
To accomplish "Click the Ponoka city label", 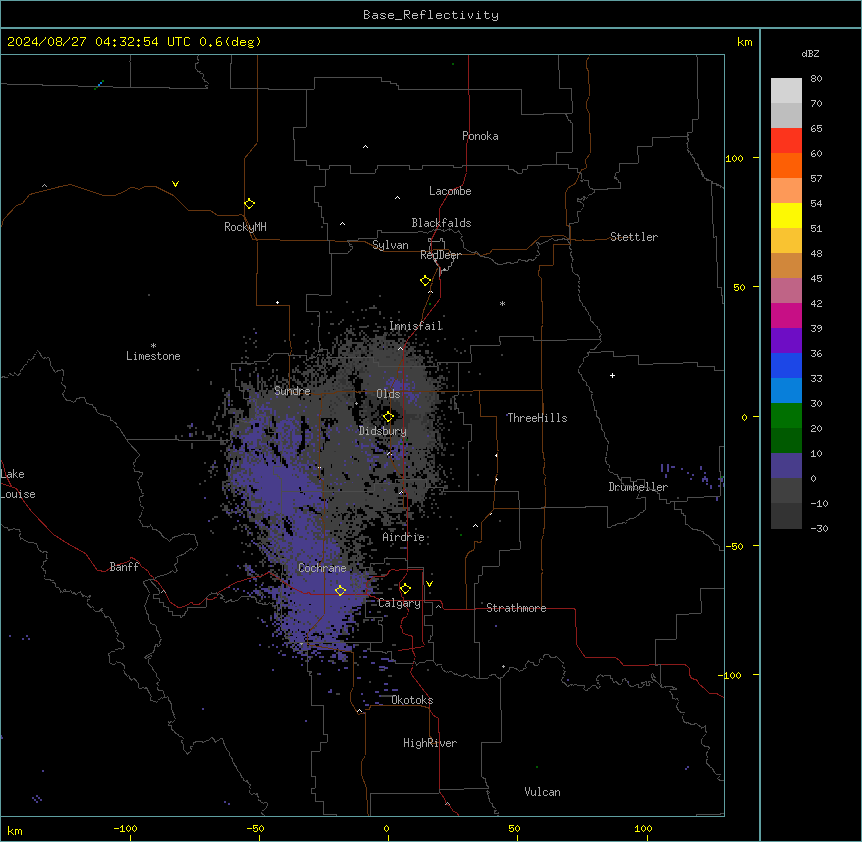I will [480, 136].
